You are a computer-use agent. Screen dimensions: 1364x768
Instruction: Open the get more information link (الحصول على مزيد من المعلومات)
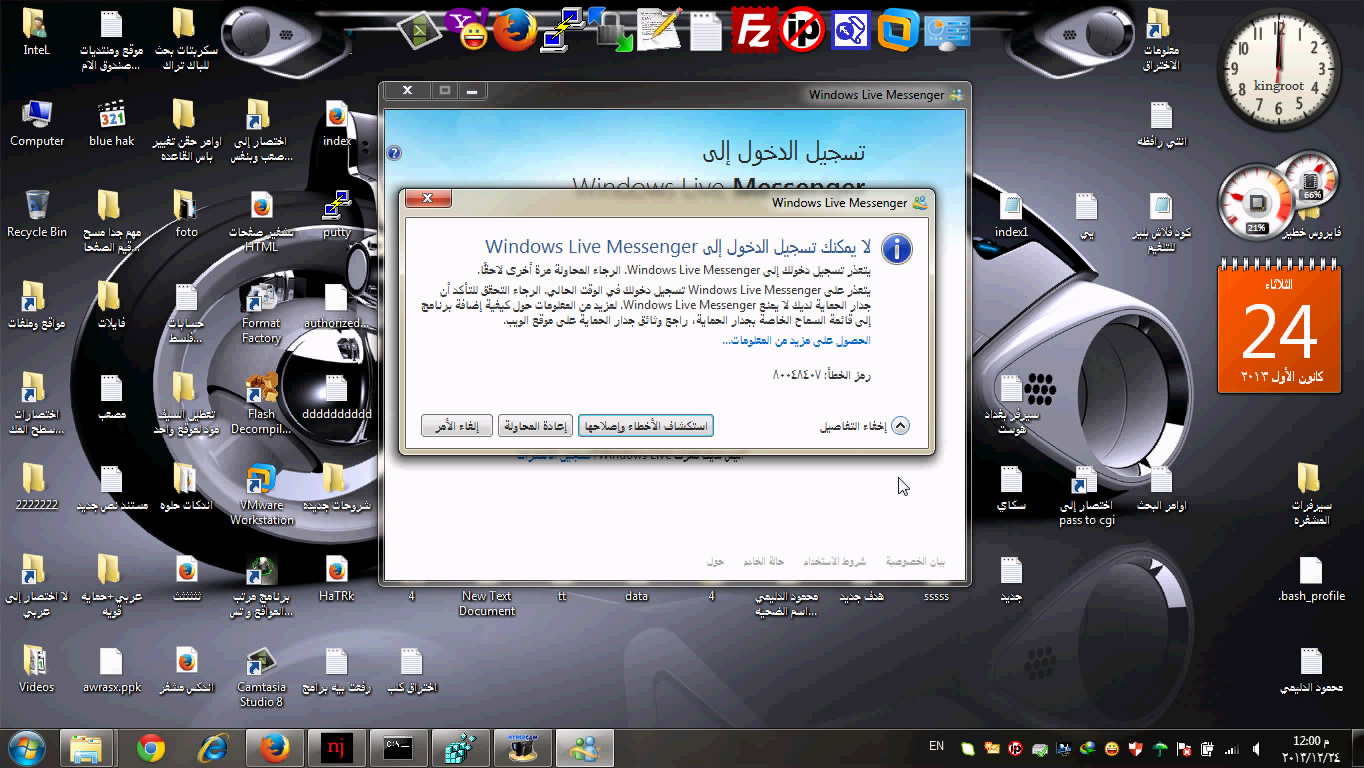click(796, 341)
